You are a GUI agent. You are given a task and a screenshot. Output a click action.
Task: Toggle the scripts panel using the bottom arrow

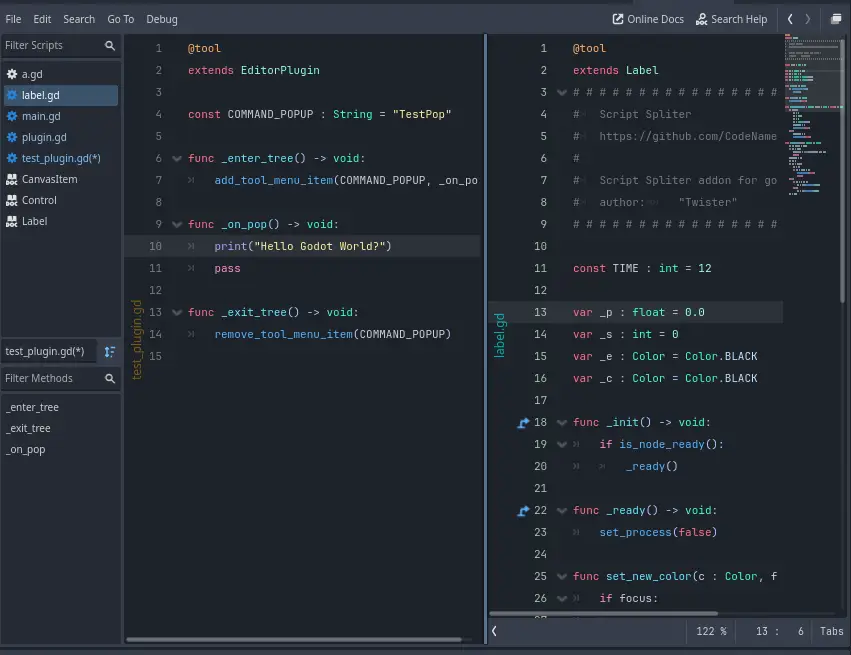tap(495, 632)
